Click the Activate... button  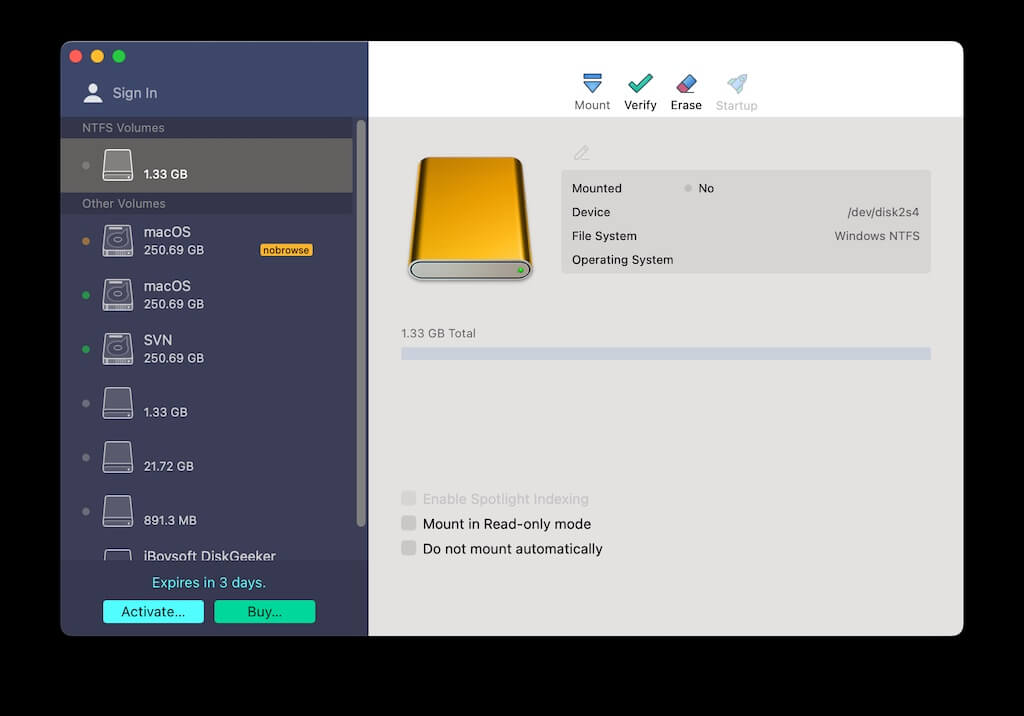click(153, 611)
